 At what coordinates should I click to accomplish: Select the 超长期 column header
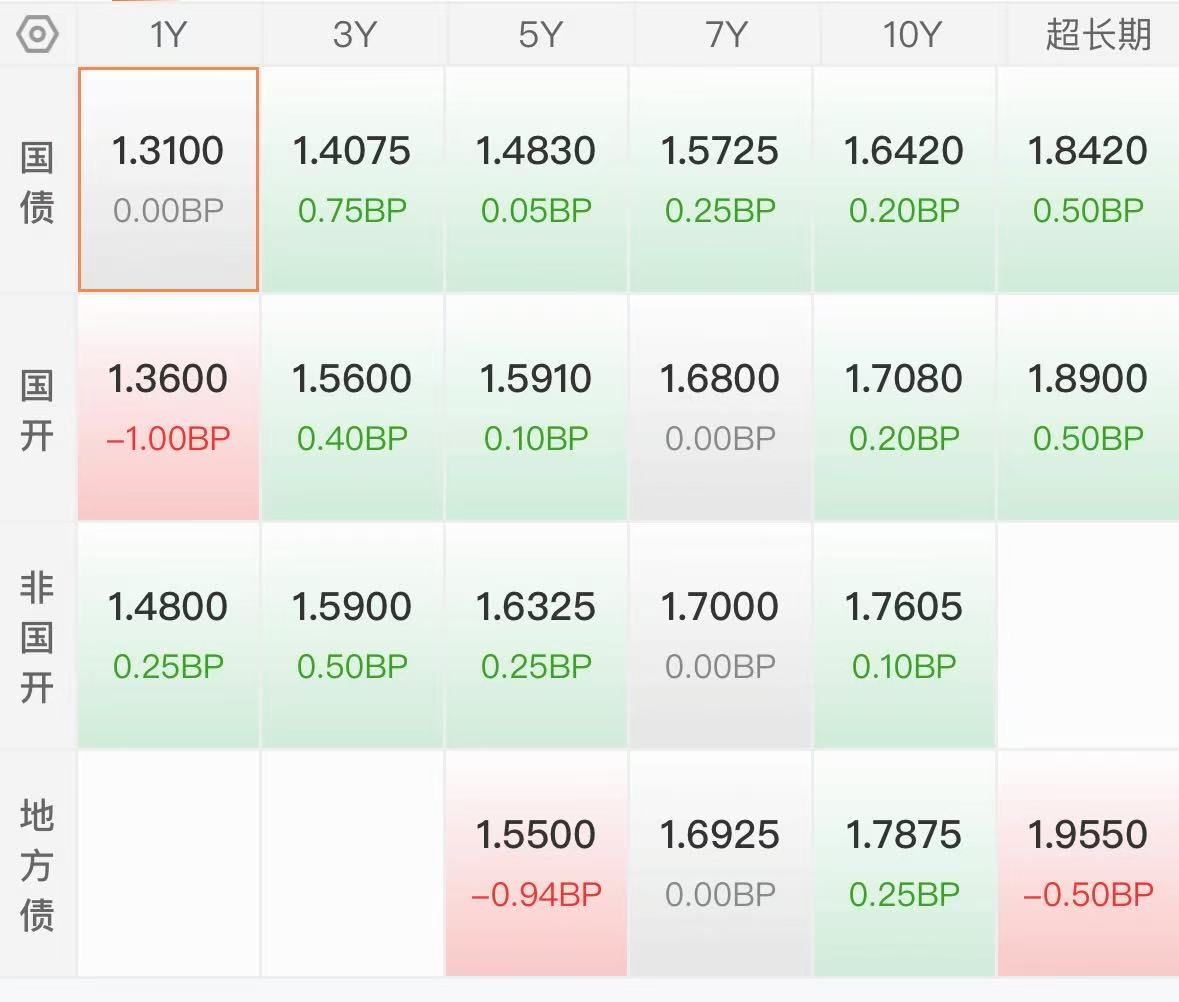click(x=1098, y=35)
